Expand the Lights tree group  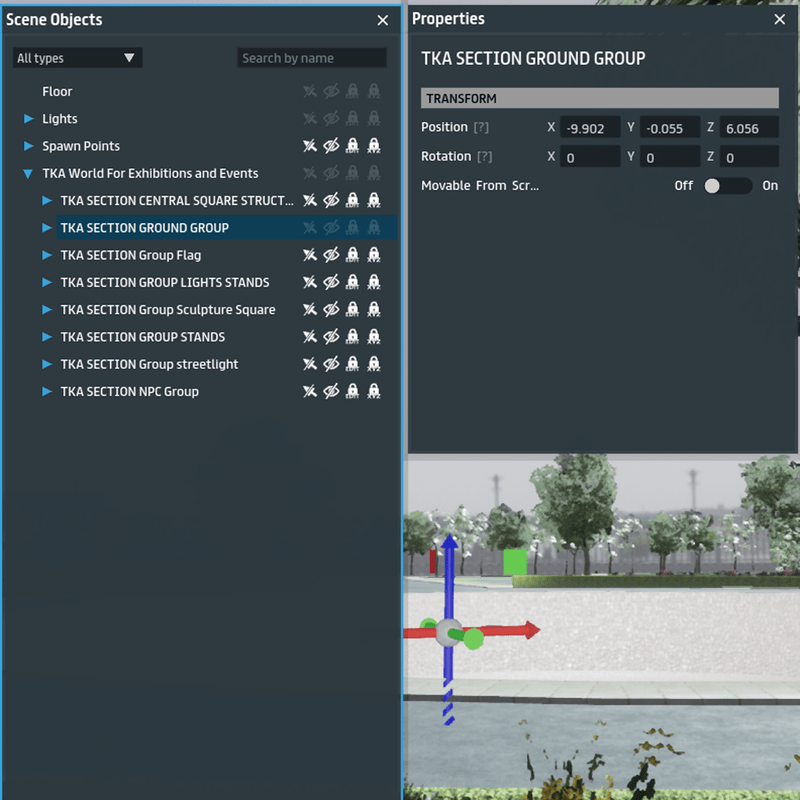click(x=29, y=119)
